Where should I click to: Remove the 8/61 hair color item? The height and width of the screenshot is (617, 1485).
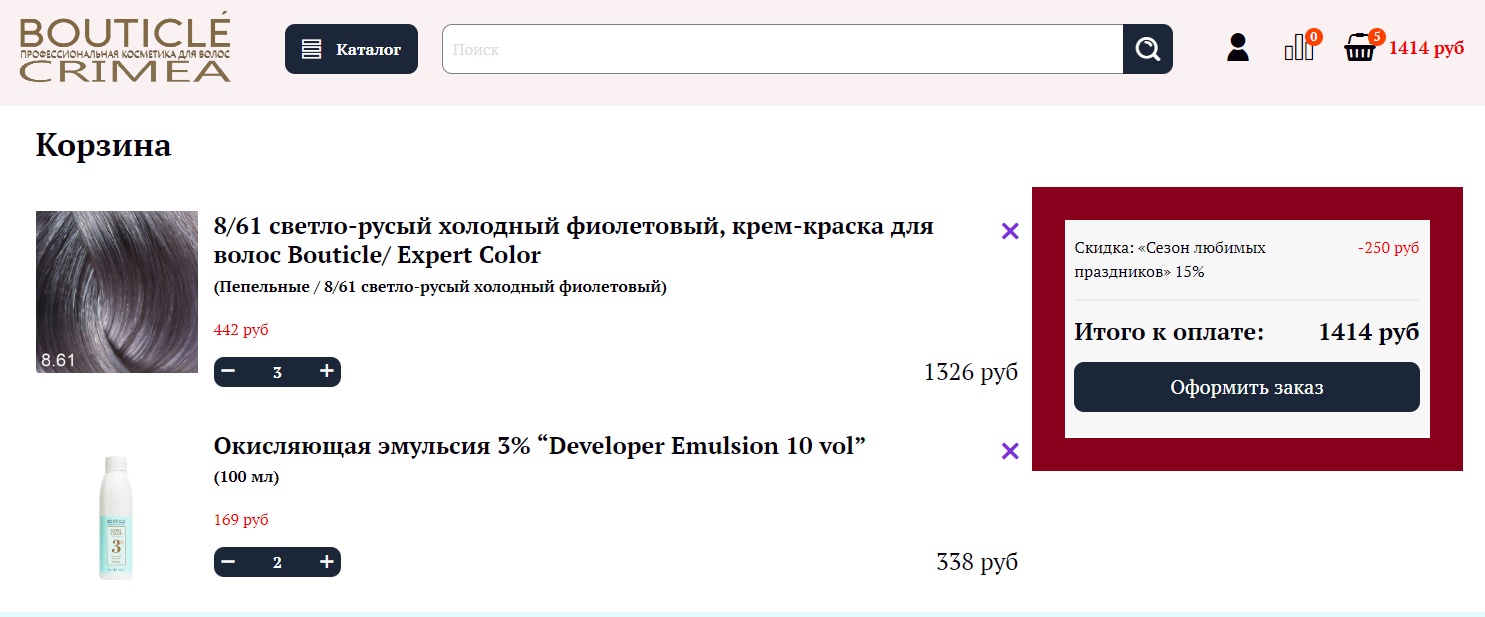tap(1010, 231)
